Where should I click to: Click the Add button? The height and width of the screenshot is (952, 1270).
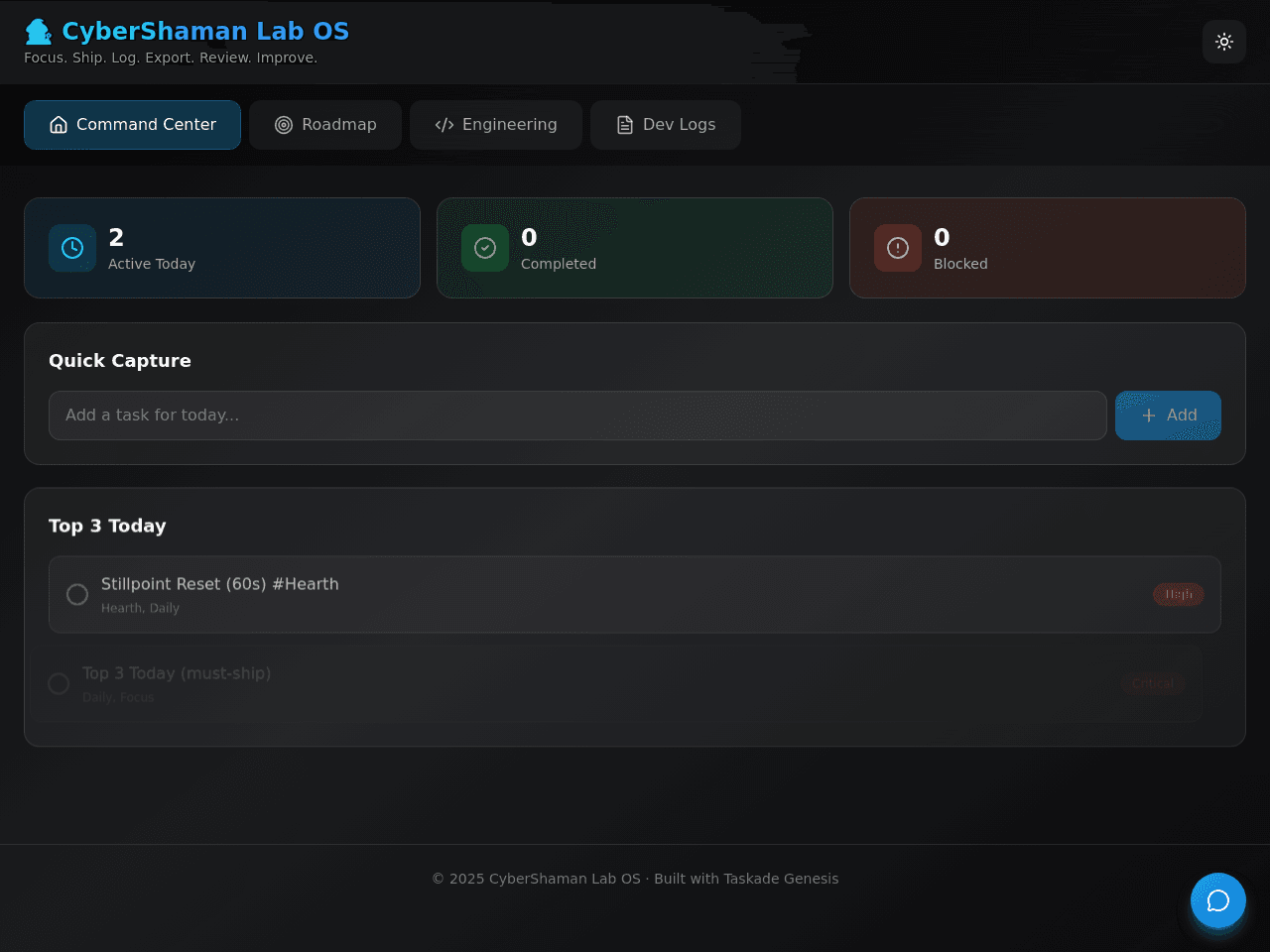point(1168,416)
